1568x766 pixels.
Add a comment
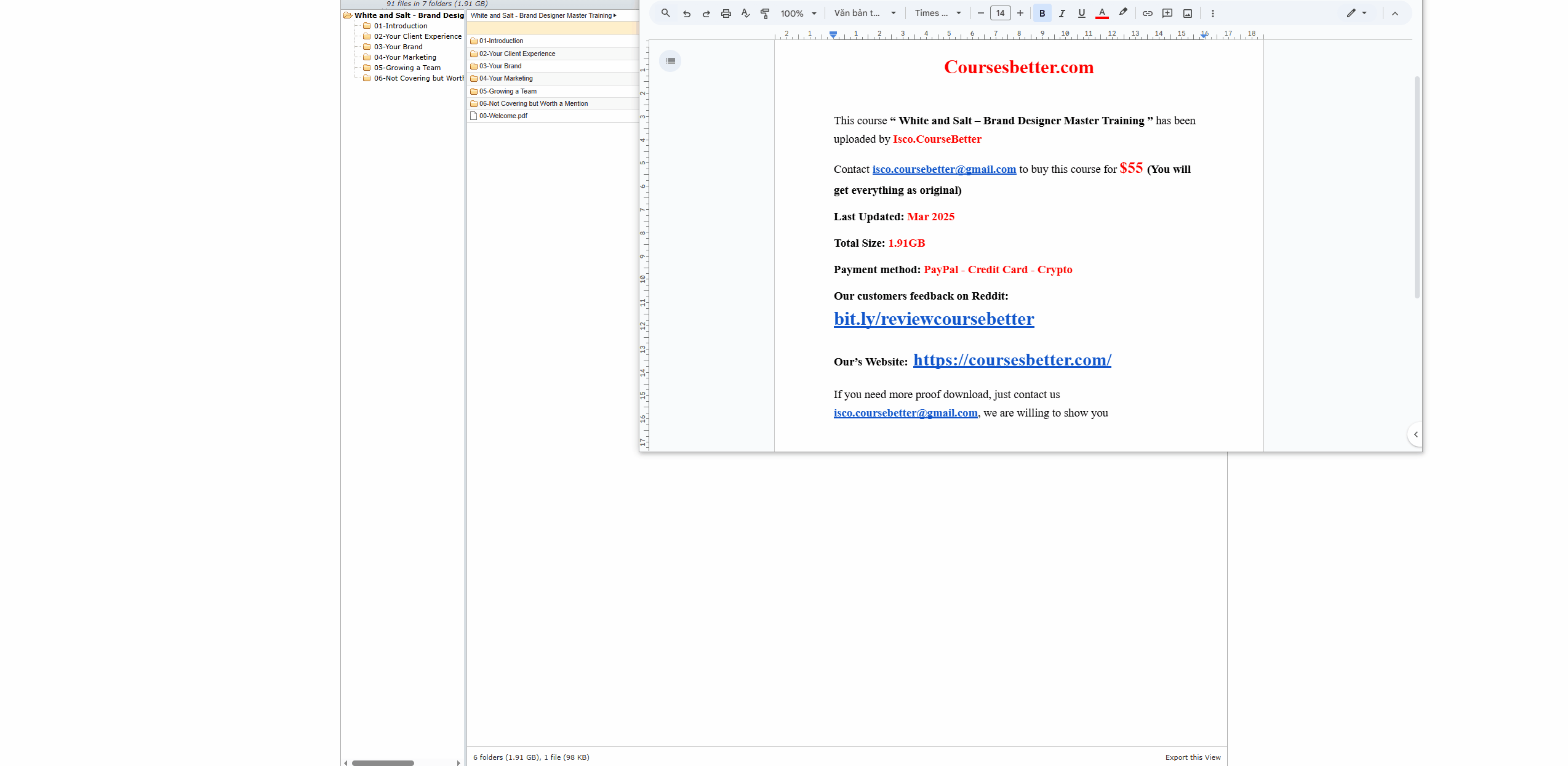click(x=1167, y=13)
